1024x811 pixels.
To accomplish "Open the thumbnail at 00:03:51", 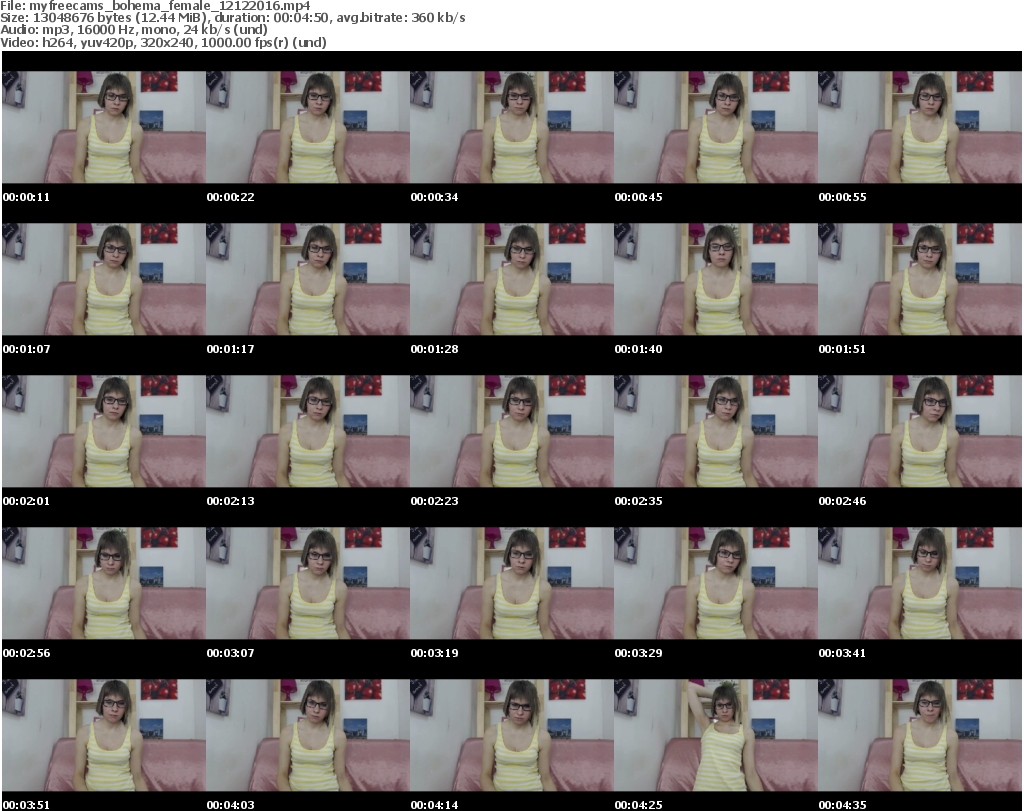I will pyautogui.click(x=104, y=735).
